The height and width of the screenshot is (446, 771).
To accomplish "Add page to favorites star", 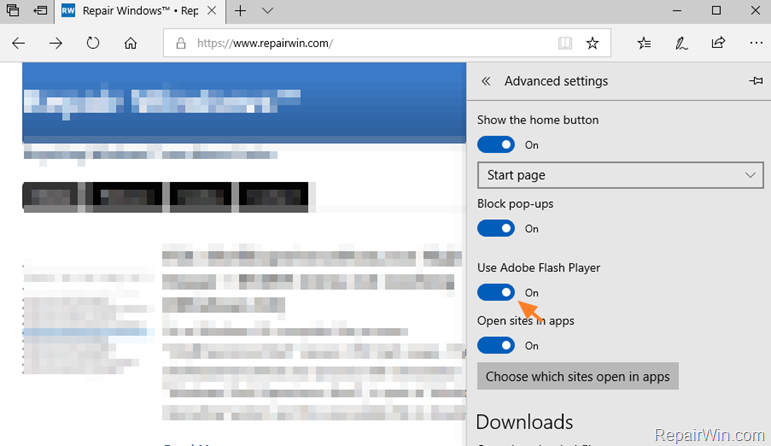I will coord(593,43).
